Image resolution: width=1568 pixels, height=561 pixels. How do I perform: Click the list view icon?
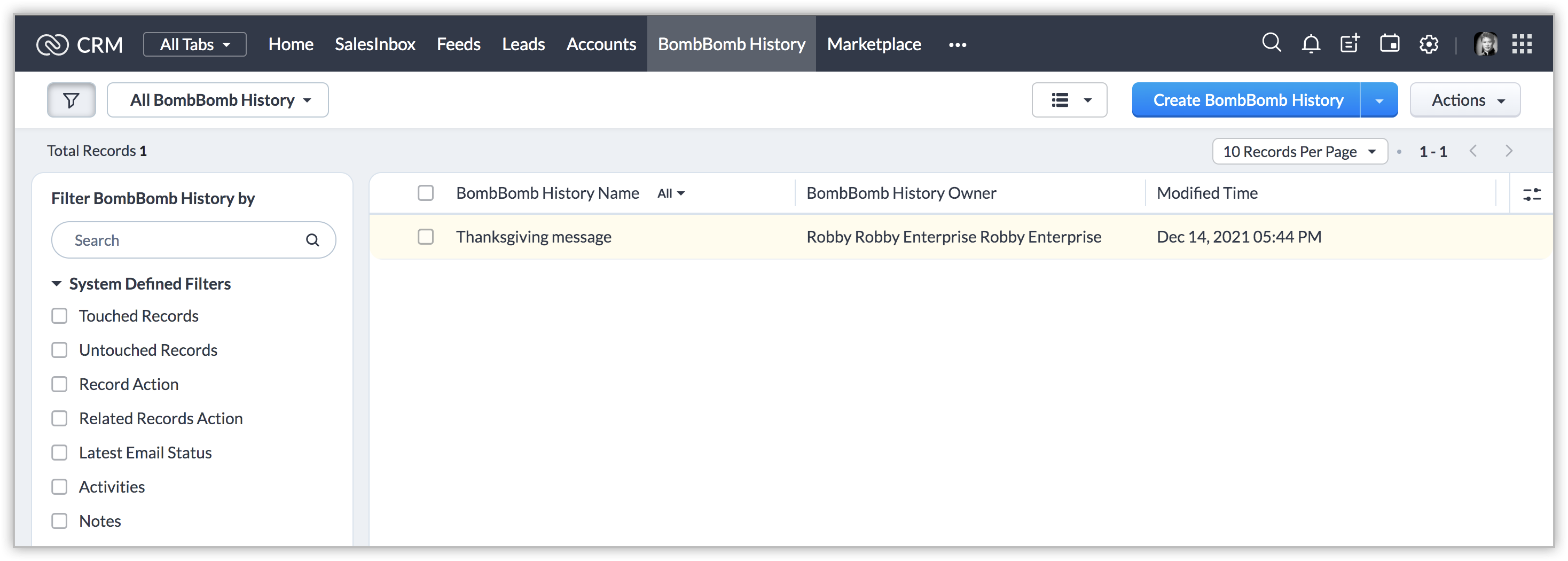point(1060,100)
